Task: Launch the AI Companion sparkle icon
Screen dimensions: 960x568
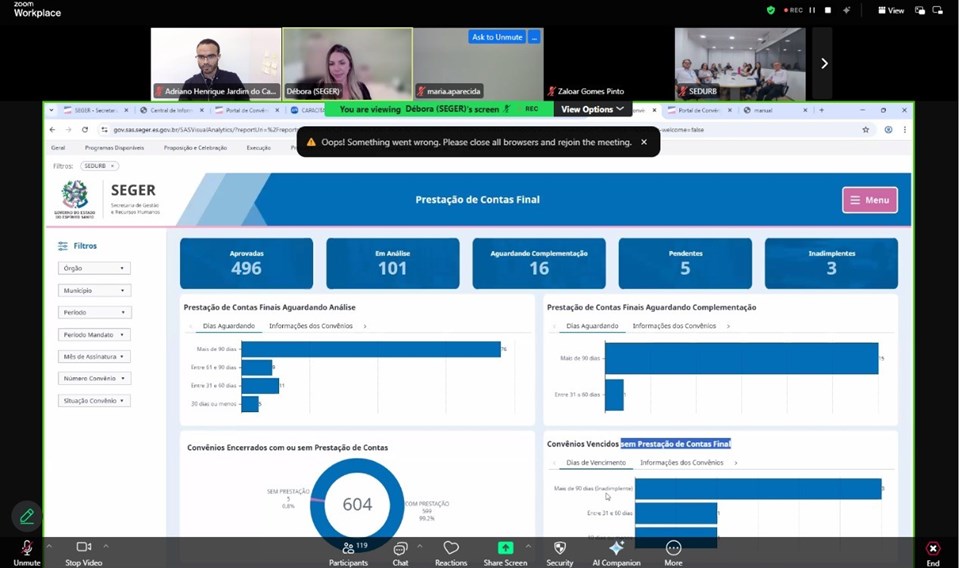Action: click(x=617, y=548)
